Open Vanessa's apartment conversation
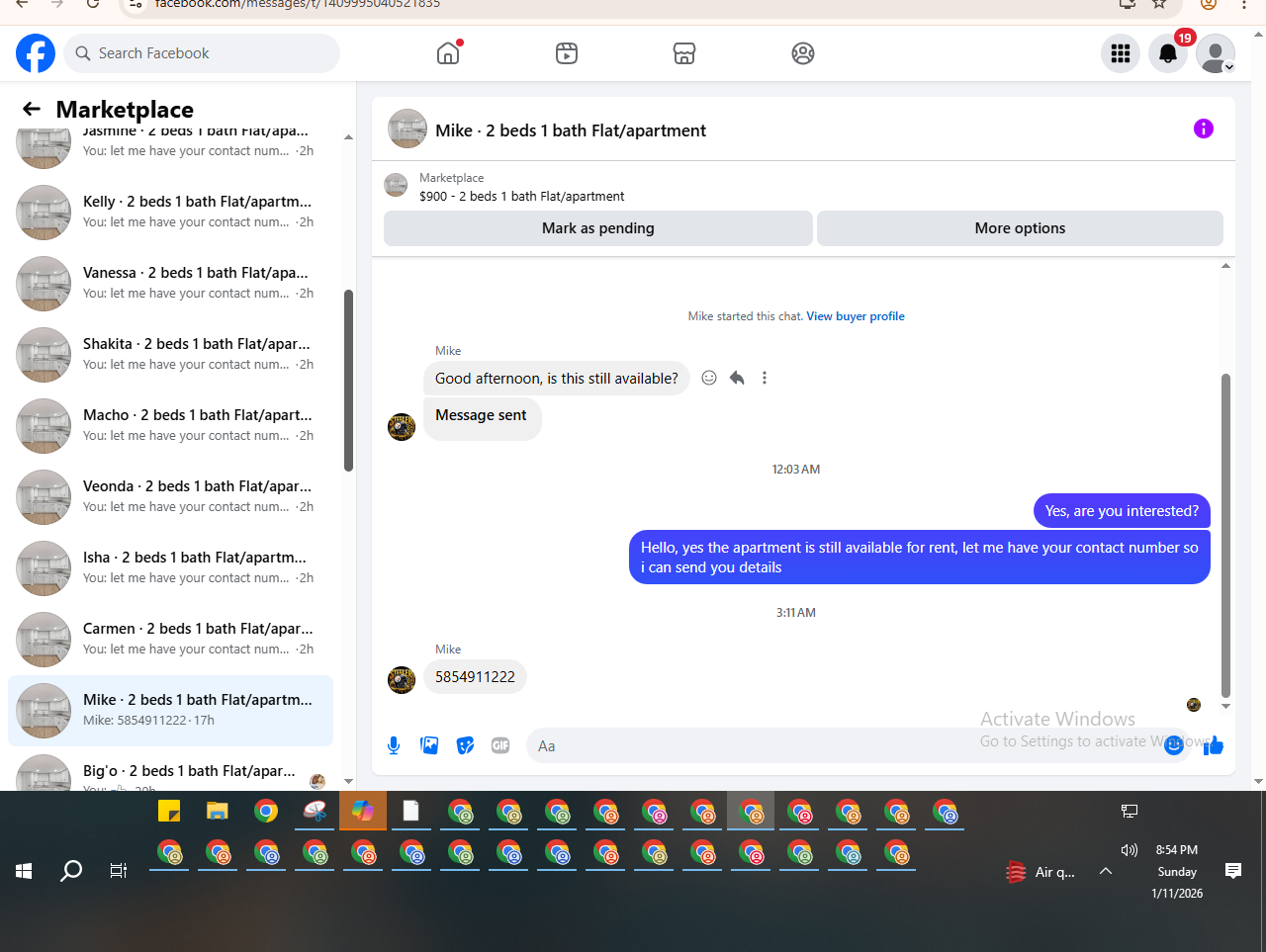Image resolution: width=1266 pixels, height=952 pixels. (170, 283)
